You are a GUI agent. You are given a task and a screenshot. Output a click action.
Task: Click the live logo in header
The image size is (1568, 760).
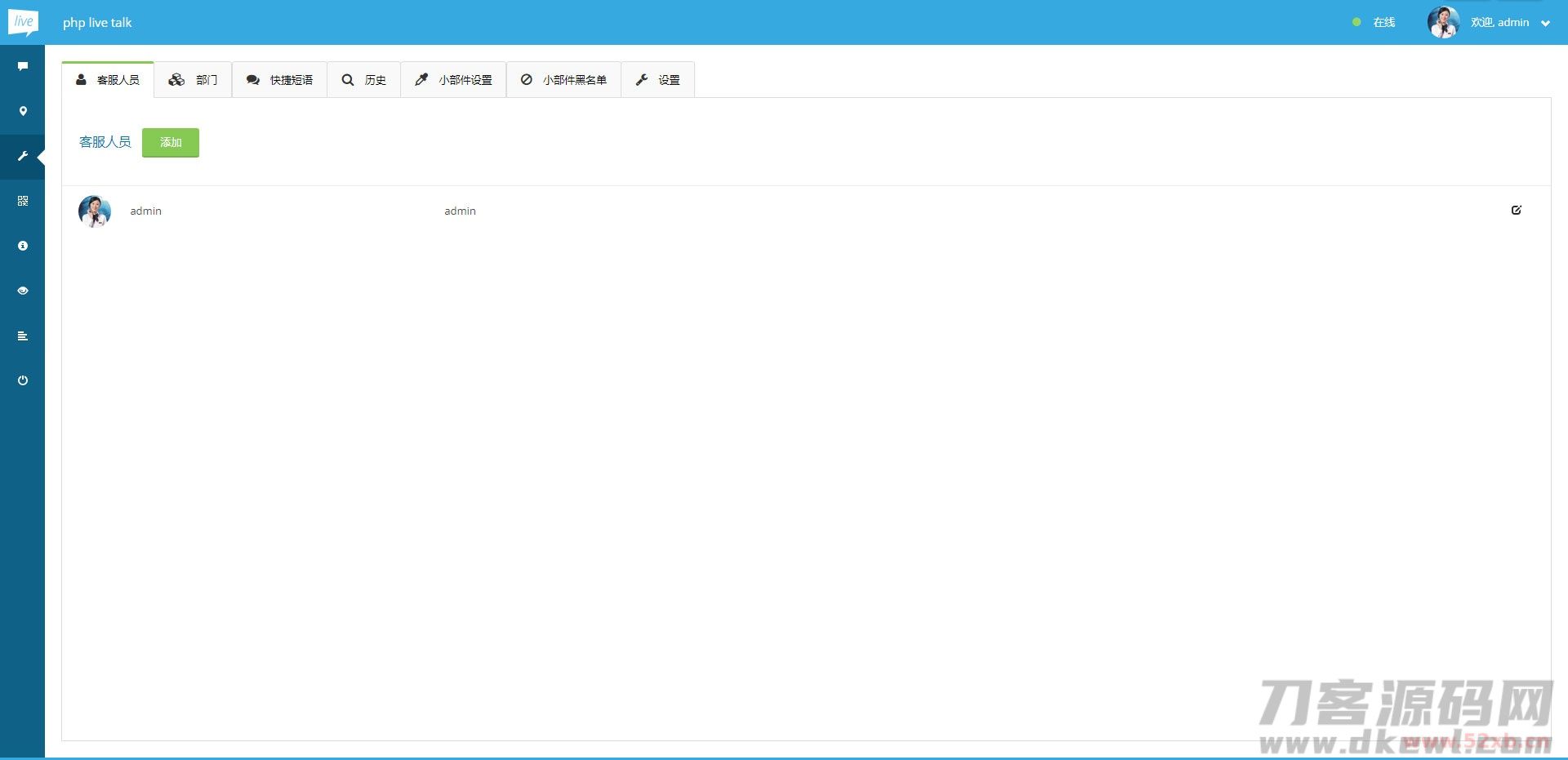(x=23, y=22)
